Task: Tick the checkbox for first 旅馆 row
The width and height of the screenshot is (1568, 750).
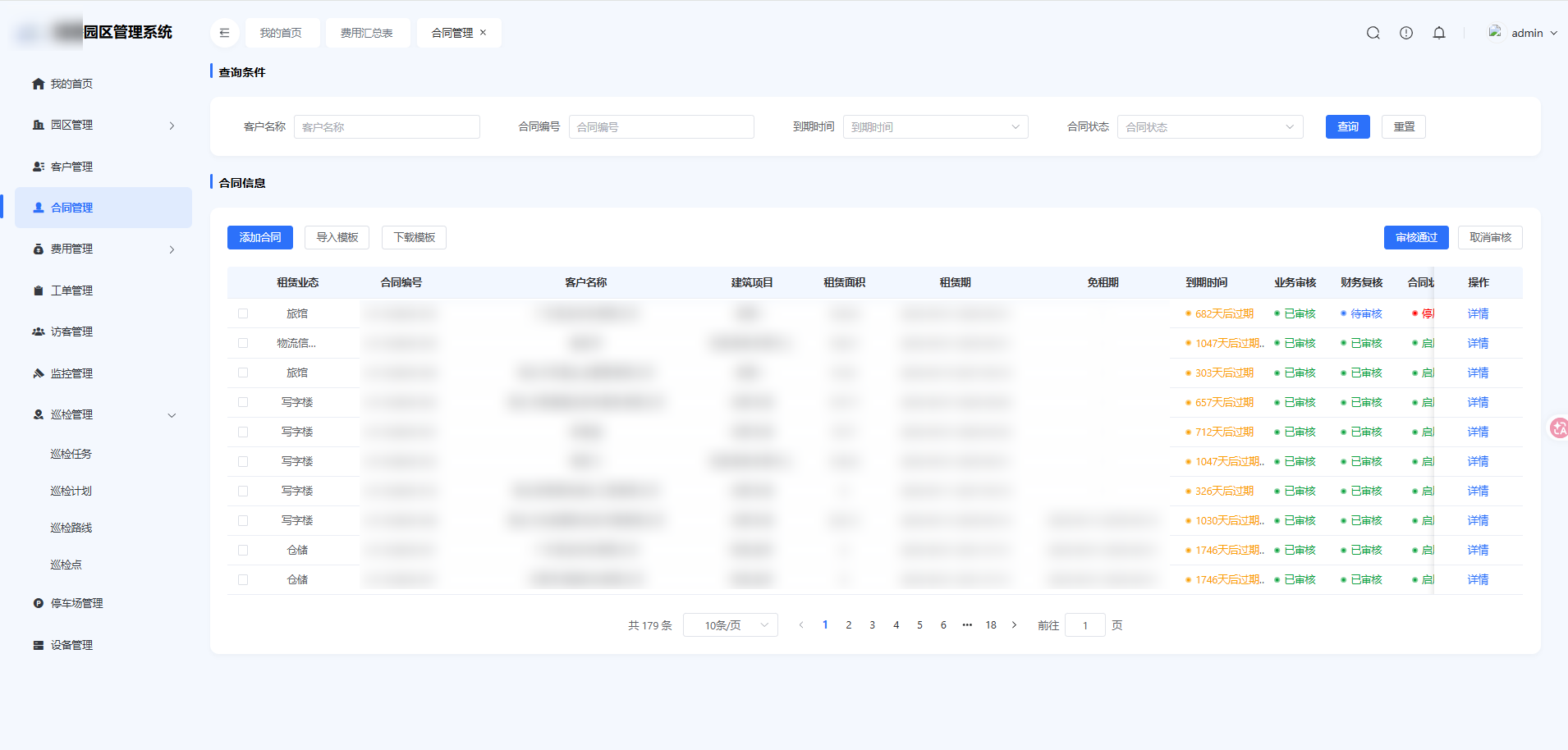Action: (243, 313)
